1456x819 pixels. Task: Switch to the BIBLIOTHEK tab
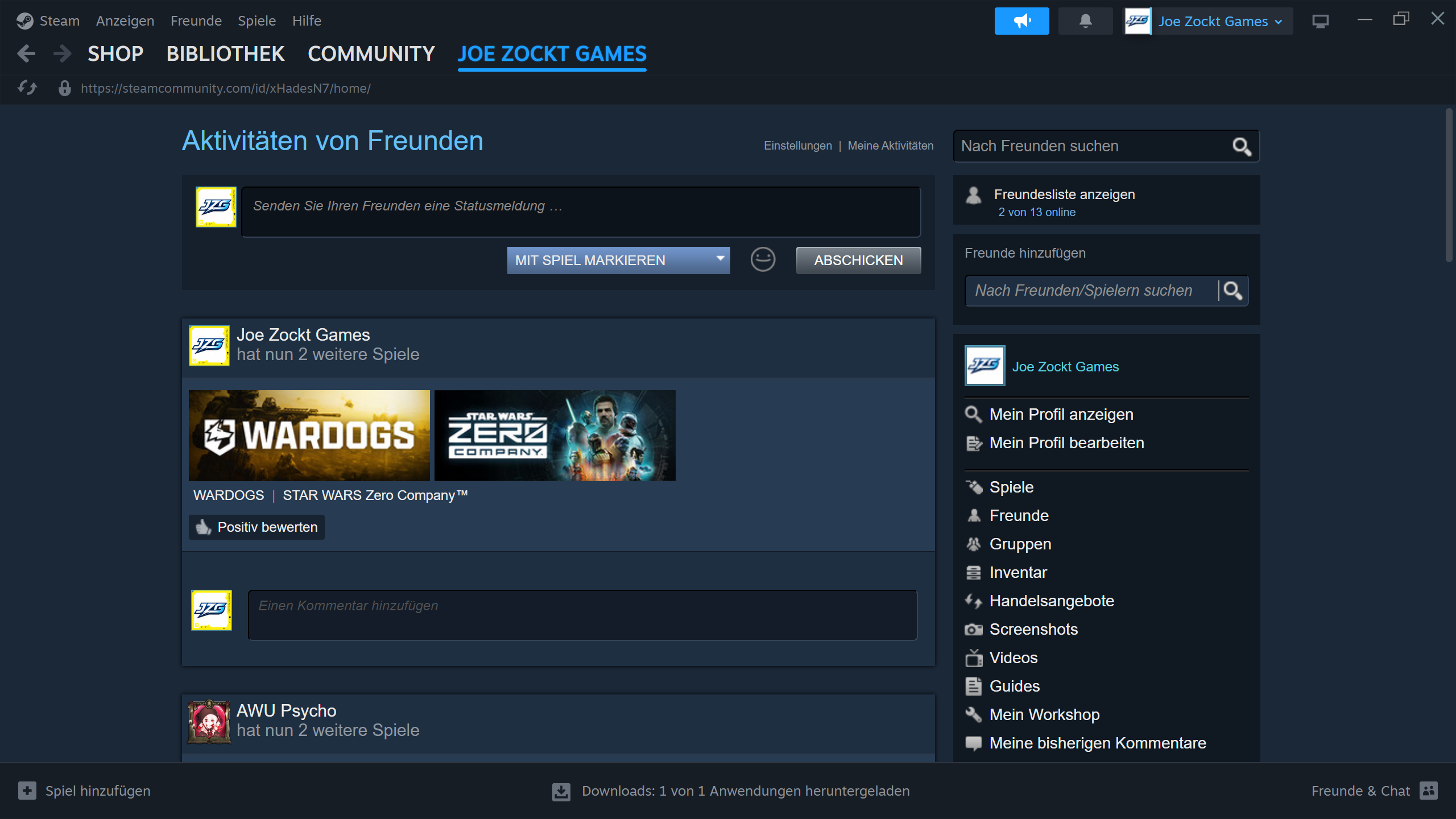(225, 54)
